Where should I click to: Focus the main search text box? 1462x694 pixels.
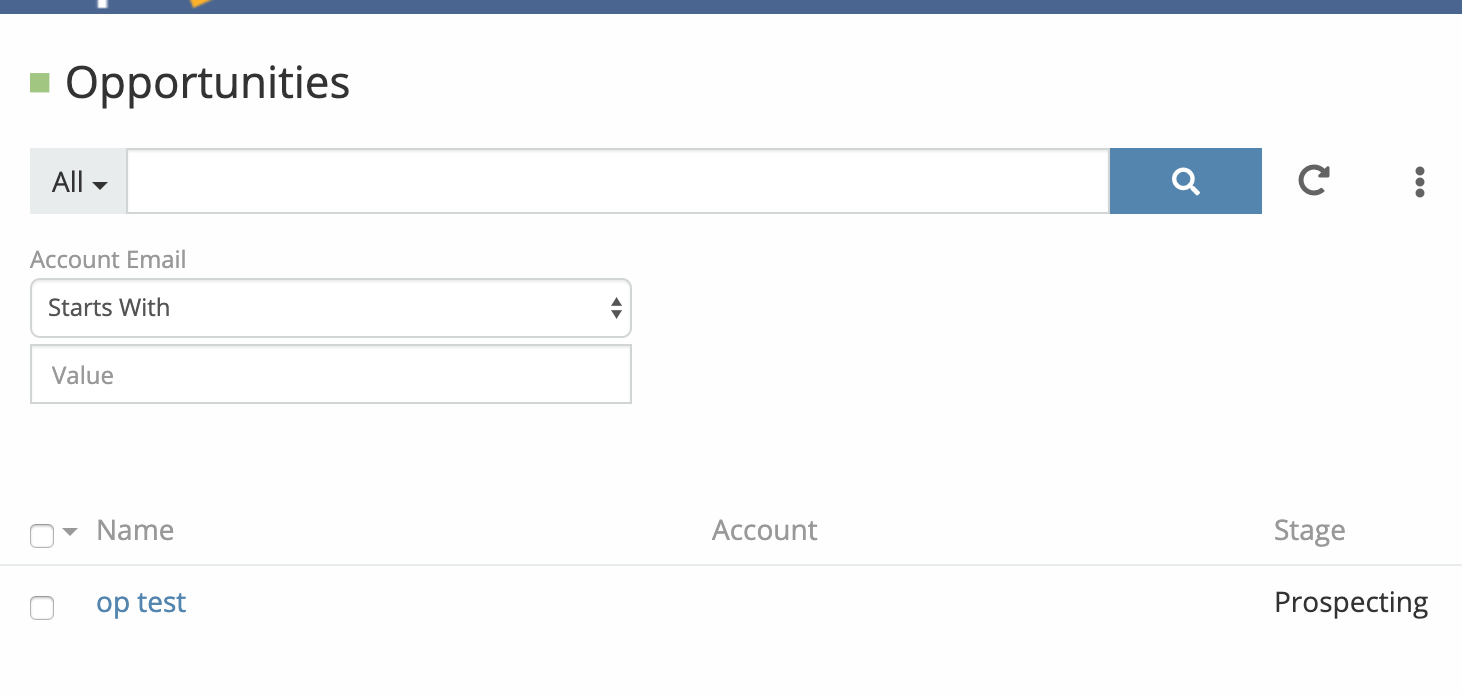[618, 182]
